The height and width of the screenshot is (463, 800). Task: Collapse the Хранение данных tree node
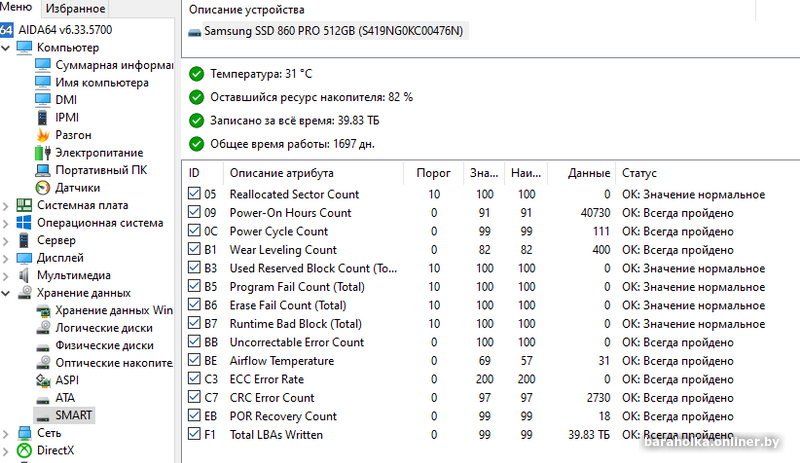[7, 293]
